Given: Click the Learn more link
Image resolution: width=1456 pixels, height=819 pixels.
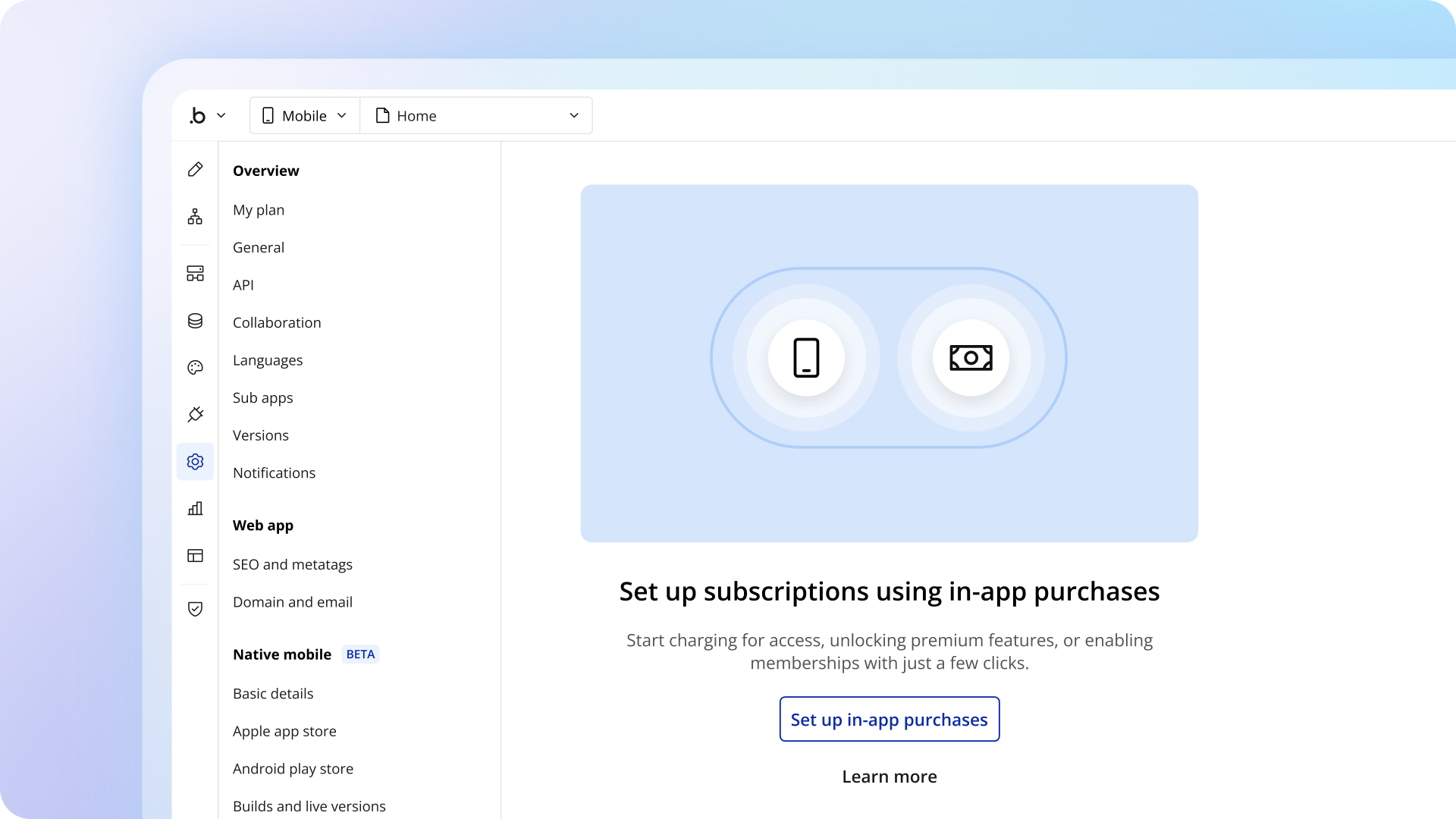Looking at the screenshot, I should pos(889,777).
